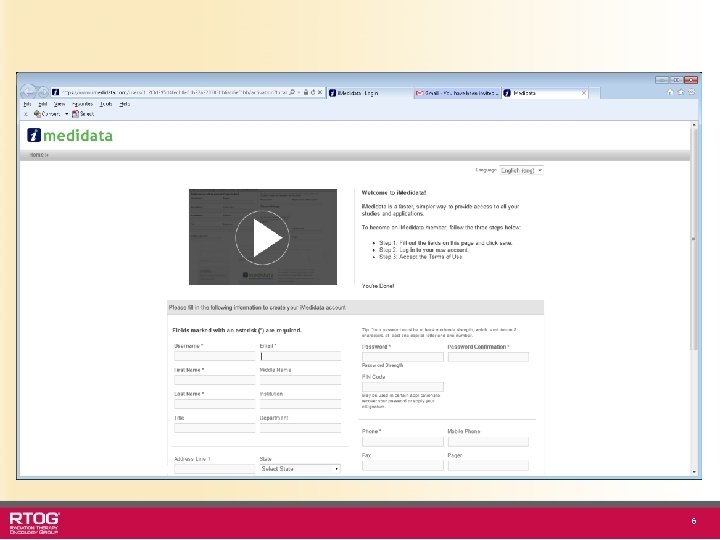The height and width of the screenshot is (540, 720).
Task: Open the Edit menu
Action: click(43, 104)
